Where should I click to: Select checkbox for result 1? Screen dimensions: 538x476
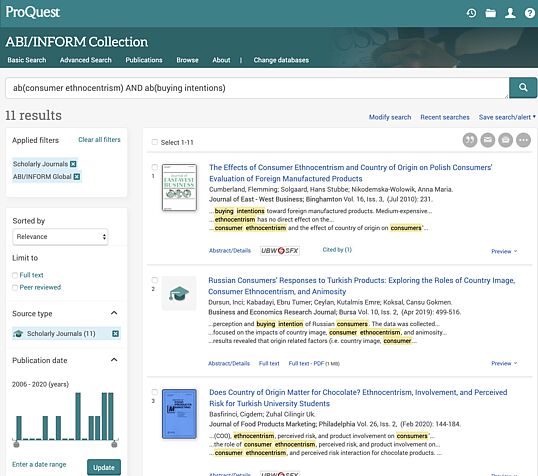pos(155,167)
